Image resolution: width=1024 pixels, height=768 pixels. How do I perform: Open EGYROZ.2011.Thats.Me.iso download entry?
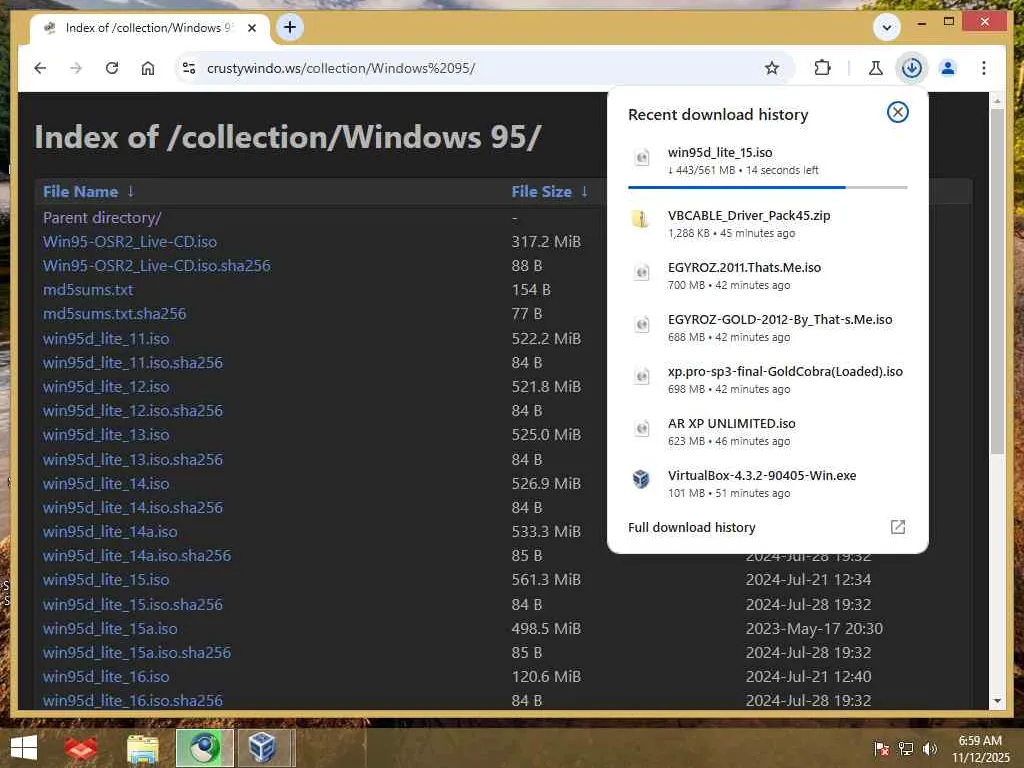(767, 276)
